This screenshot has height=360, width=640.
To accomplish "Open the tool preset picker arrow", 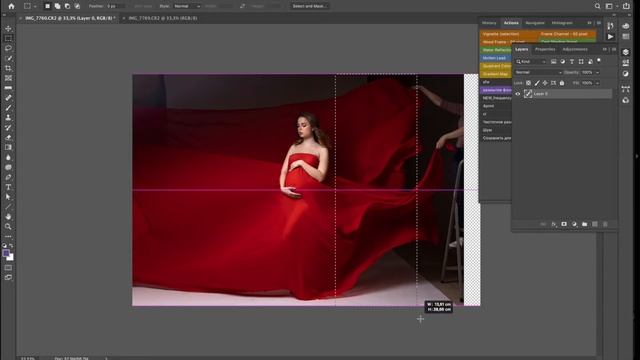I will (x=35, y=6).
